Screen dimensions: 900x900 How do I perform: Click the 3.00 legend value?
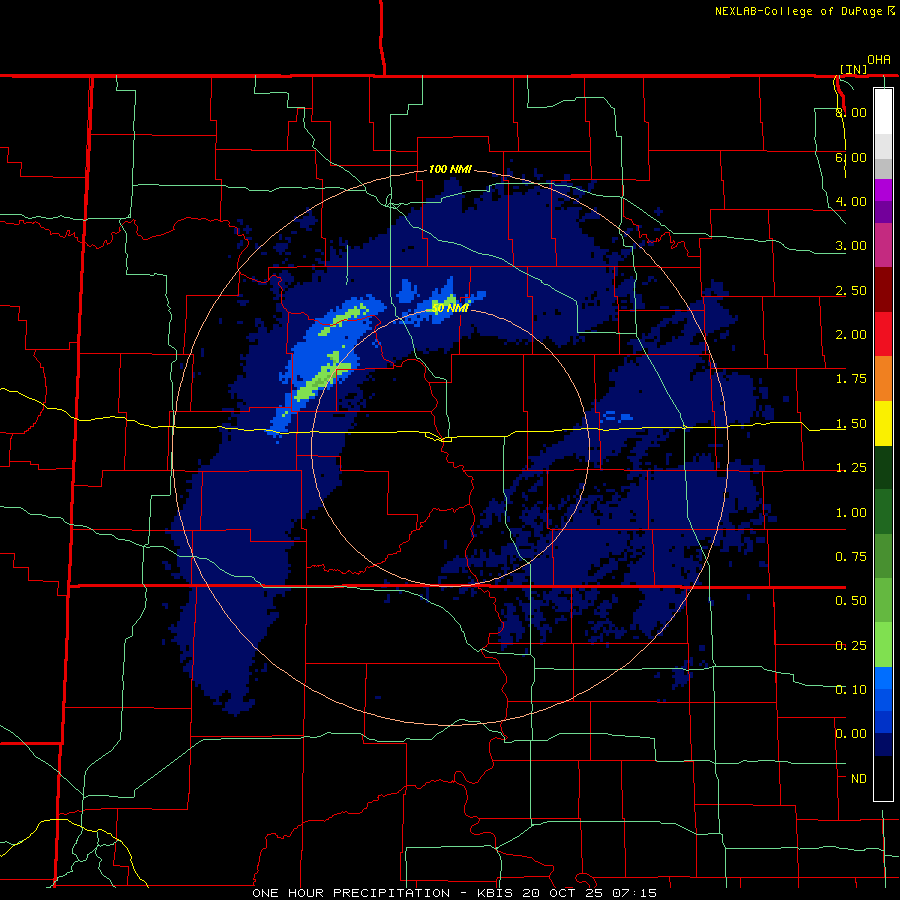coord(851,246)
